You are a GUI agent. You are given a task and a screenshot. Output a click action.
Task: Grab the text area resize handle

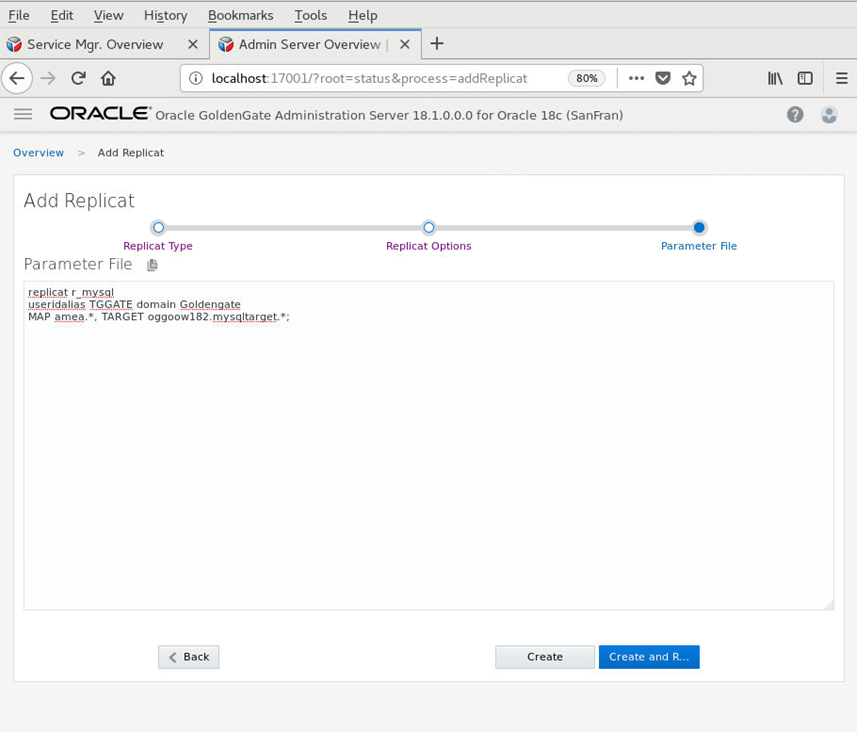[829, 605]
